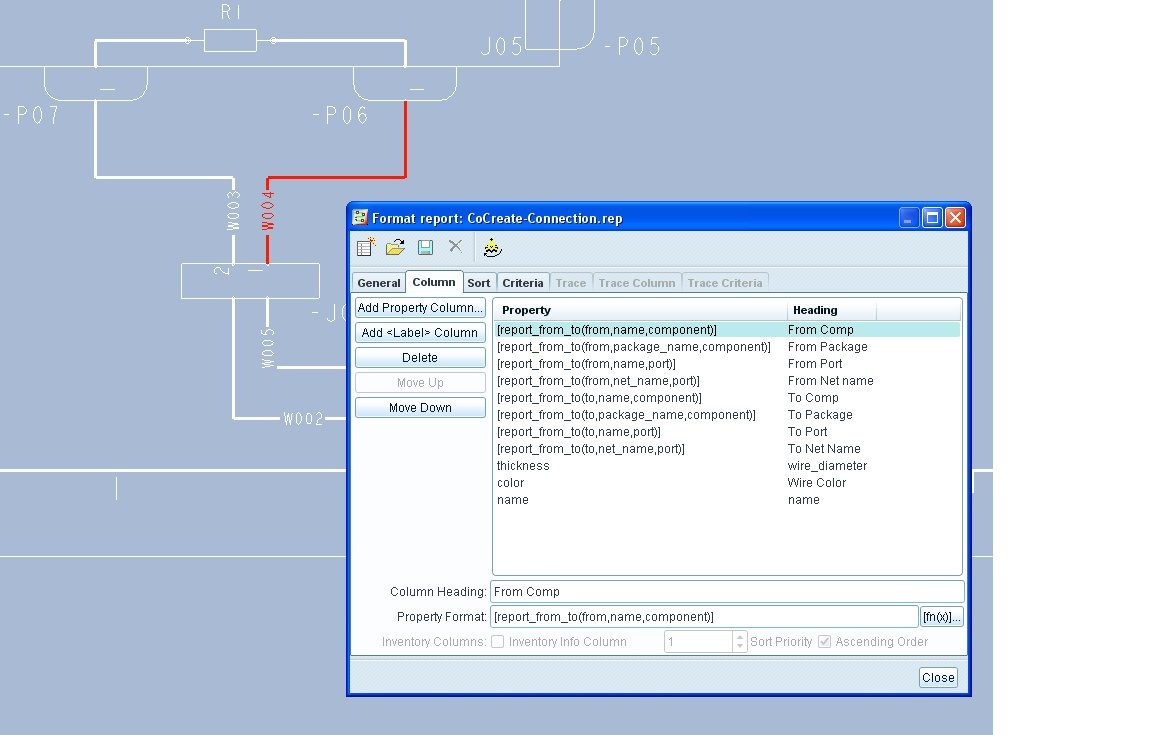Open the Sort tab
1152x735 pixels.
click(478, 283)
